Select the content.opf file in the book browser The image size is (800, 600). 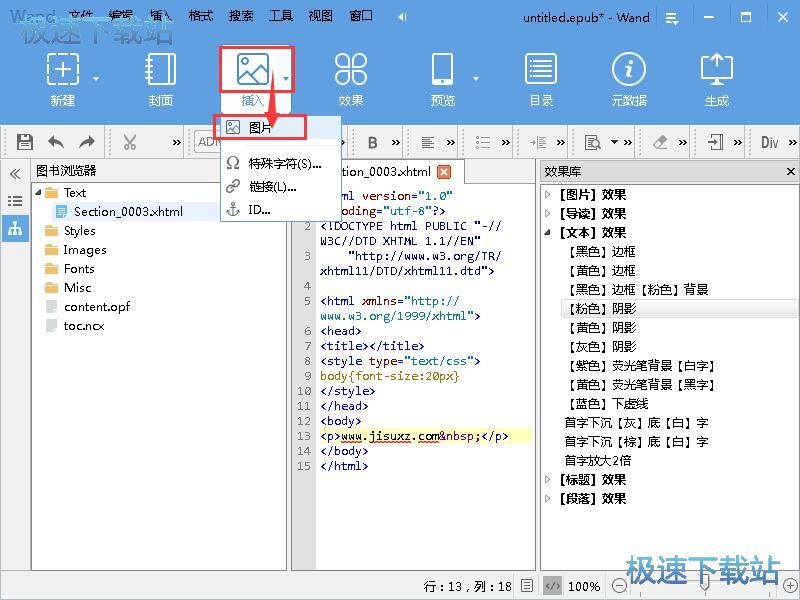click(x=97, y=307)
